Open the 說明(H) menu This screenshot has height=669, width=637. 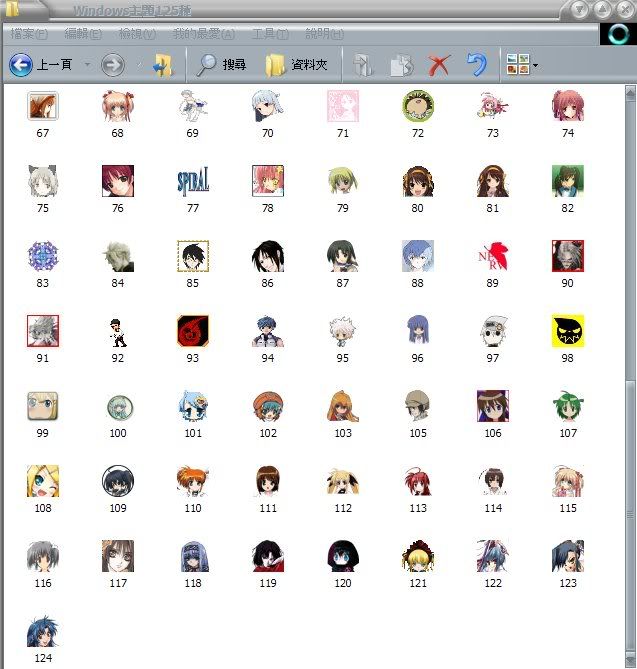(x=325, y=34)
